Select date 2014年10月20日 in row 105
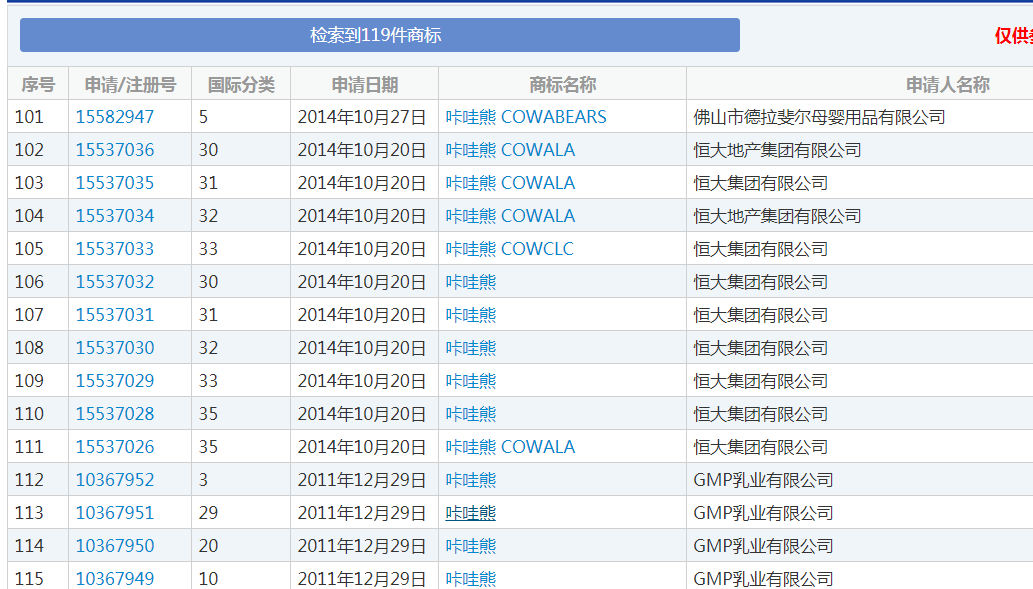 click(362, 248)
